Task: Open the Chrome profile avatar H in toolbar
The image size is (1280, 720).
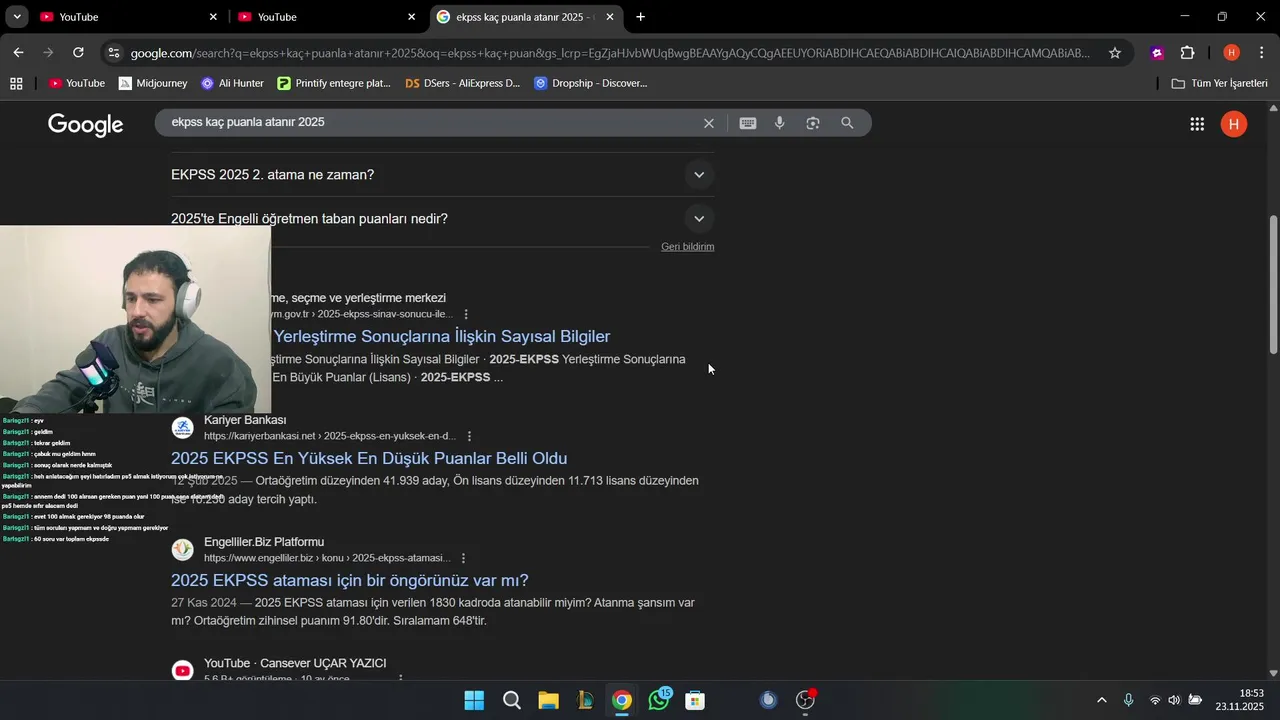Action: click(x=1231, y=53)
